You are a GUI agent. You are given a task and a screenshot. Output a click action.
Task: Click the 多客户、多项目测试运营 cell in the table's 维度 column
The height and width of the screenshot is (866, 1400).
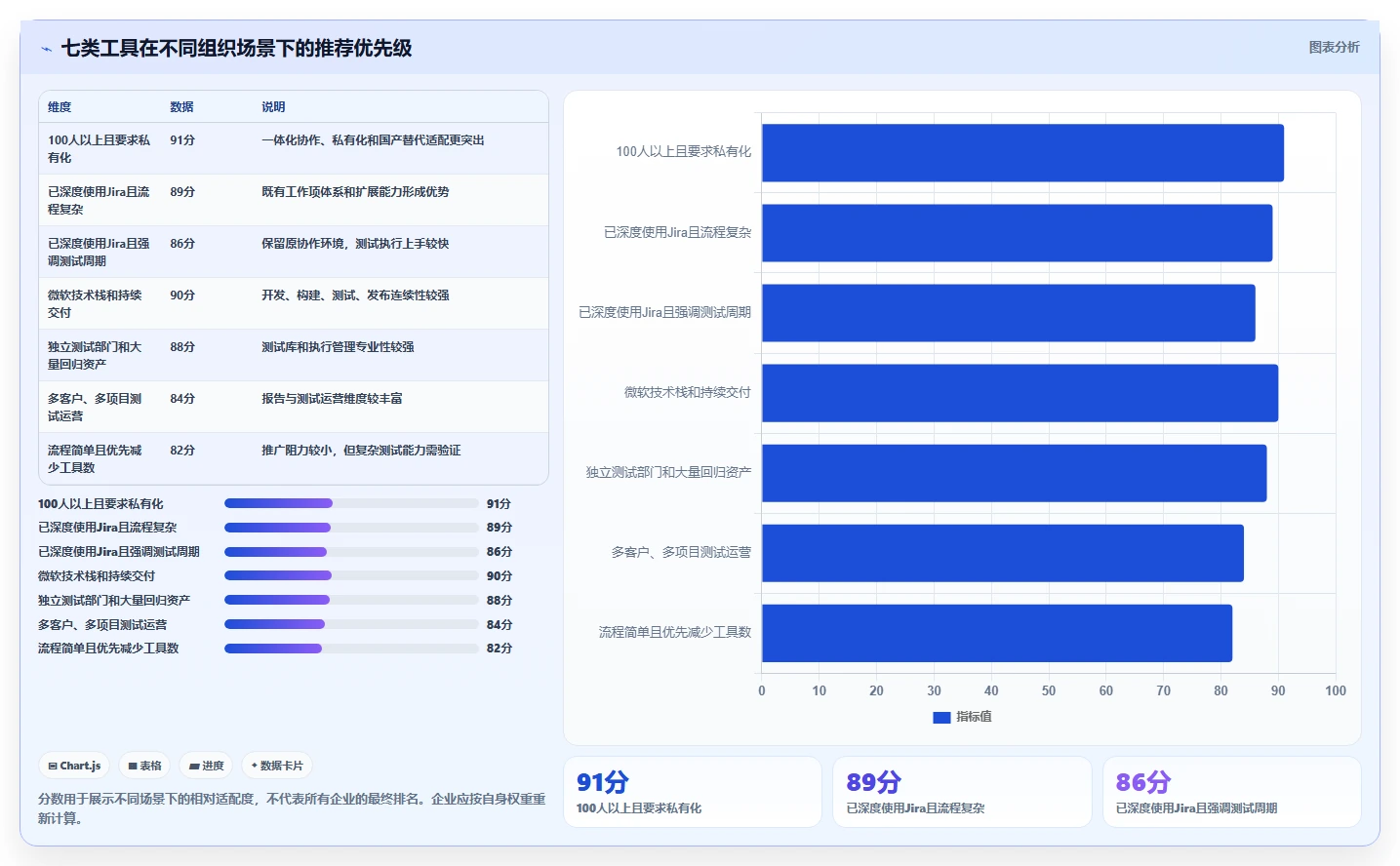point(95,408)
